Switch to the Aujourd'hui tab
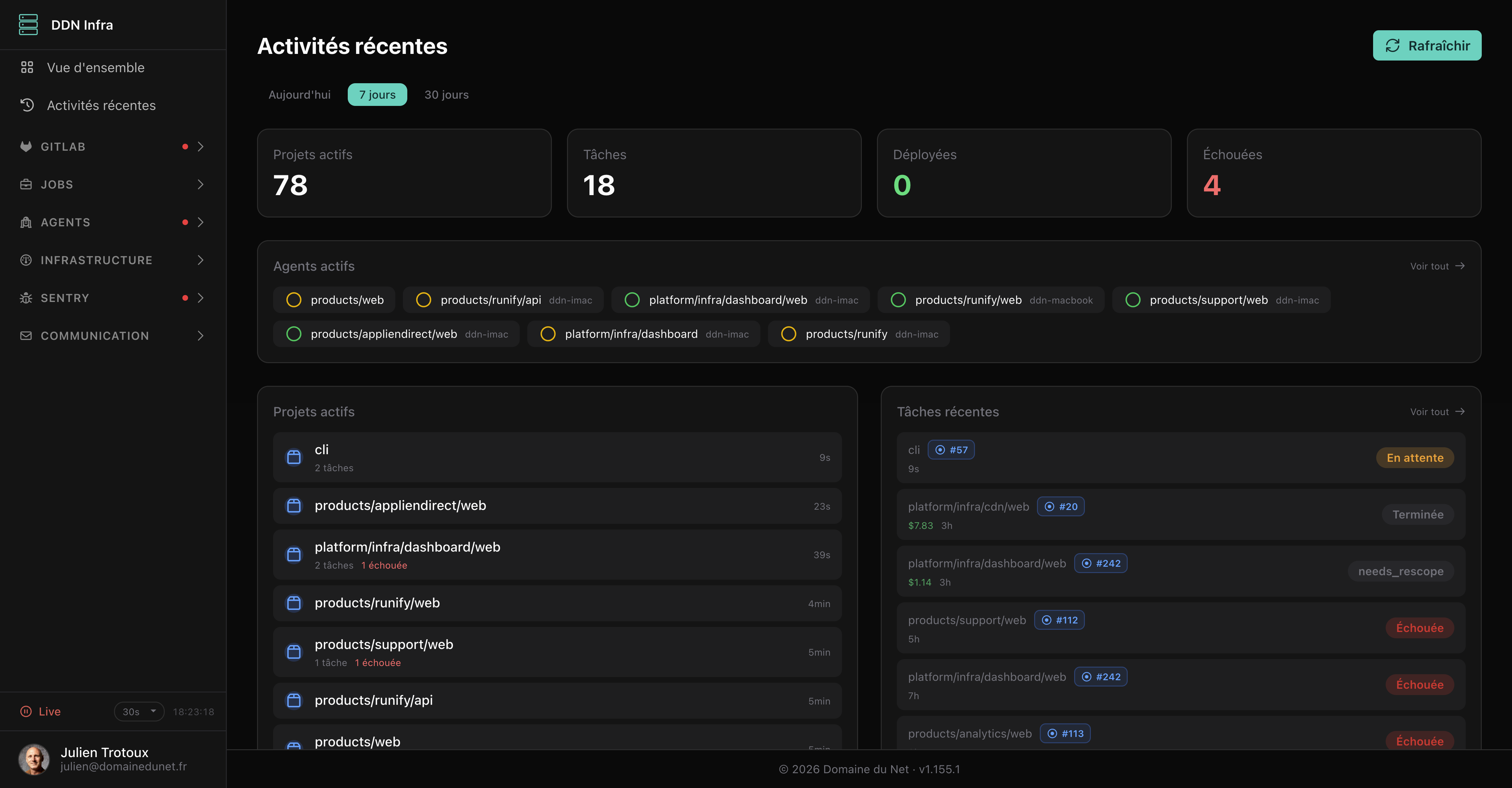Screen dimensions: 1512x788 click(x=299, y=95)
